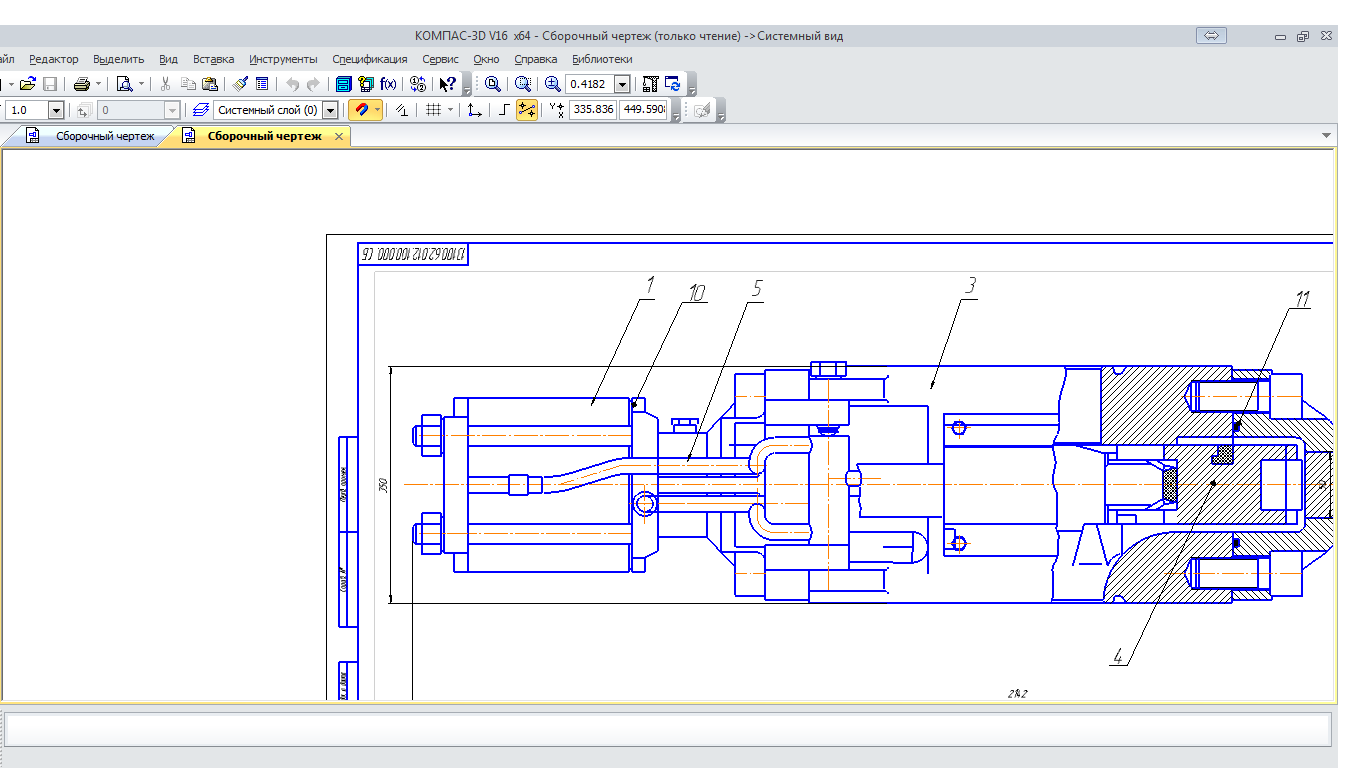Toggle the grid display icon
Image resolution: width=1366 pixels, height=768 pixels.
pyautogui.click(x=432, y=110)
